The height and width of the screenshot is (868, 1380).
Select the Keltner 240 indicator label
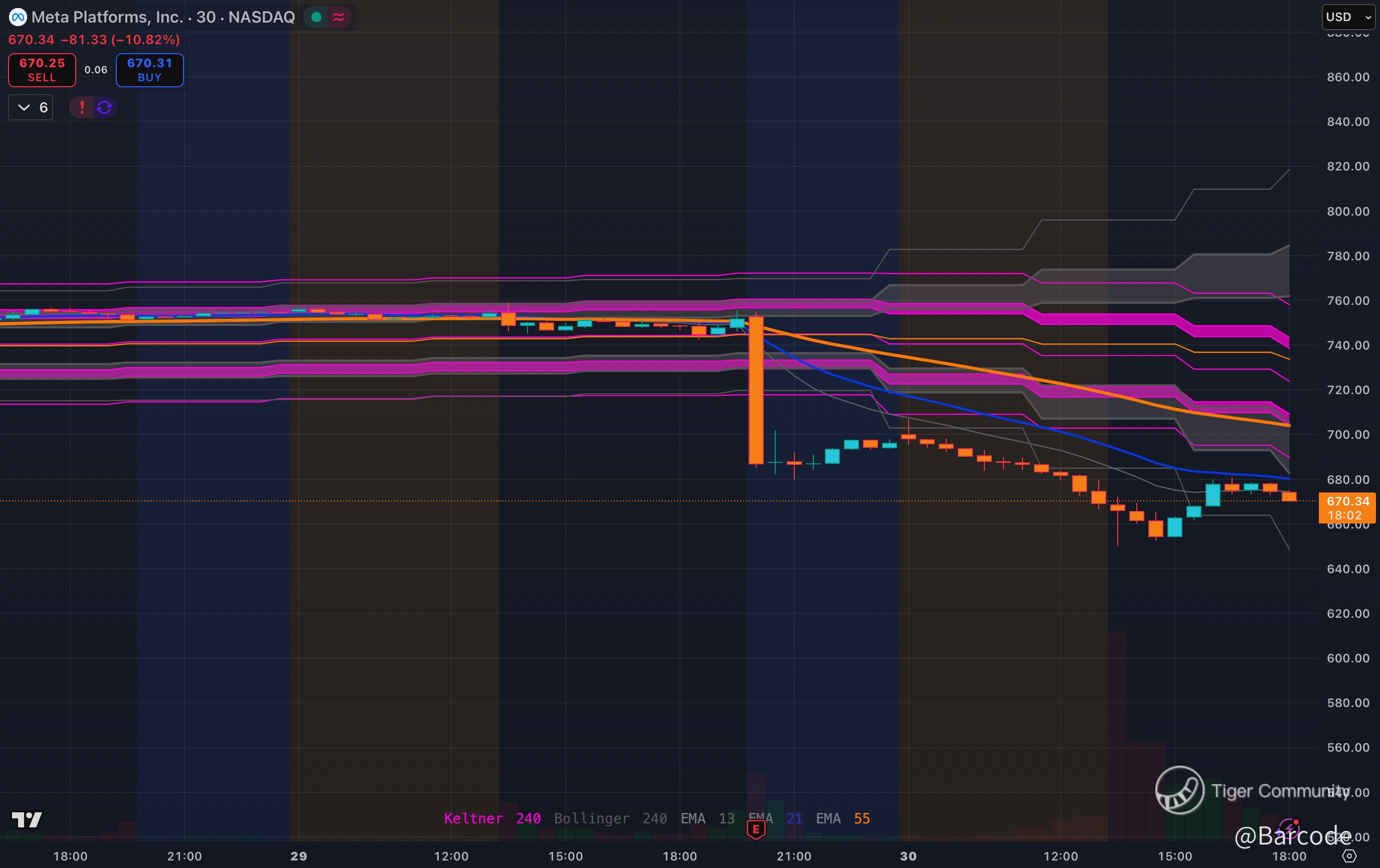tap(492, 818)
